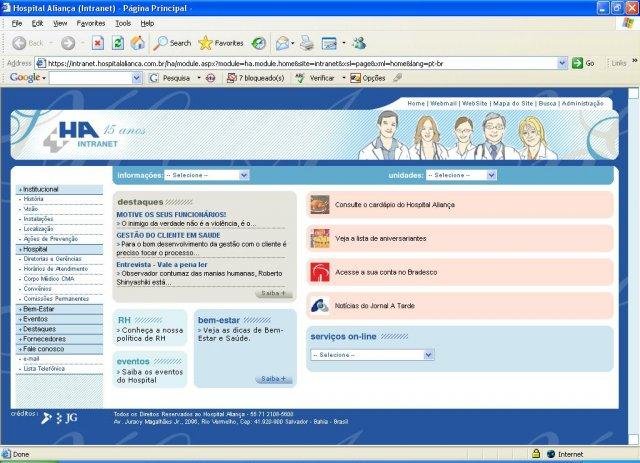The width and height of the screenshot is (640, 463).
Task: Click the security padlock status bar icon
Action: coord(536,454)
